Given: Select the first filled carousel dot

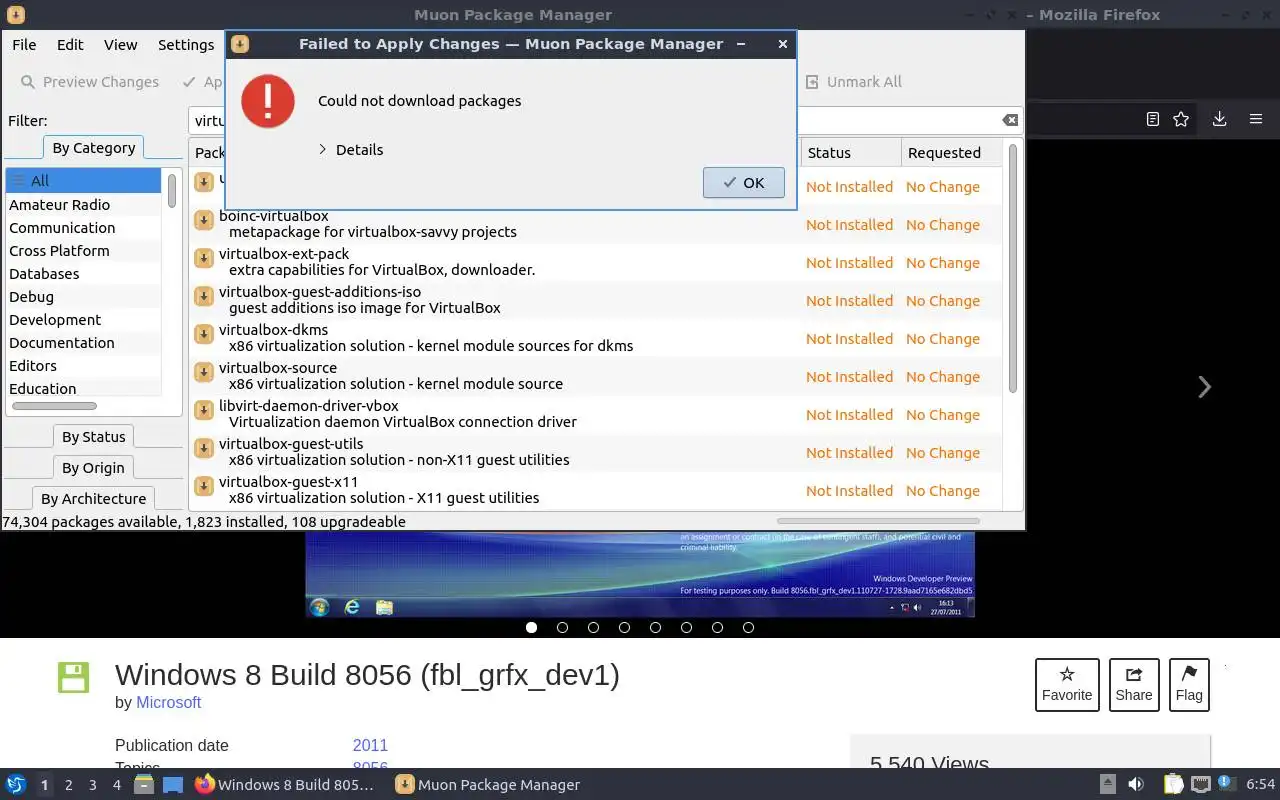Looking at the screenshot, I should tap(531, 628).
